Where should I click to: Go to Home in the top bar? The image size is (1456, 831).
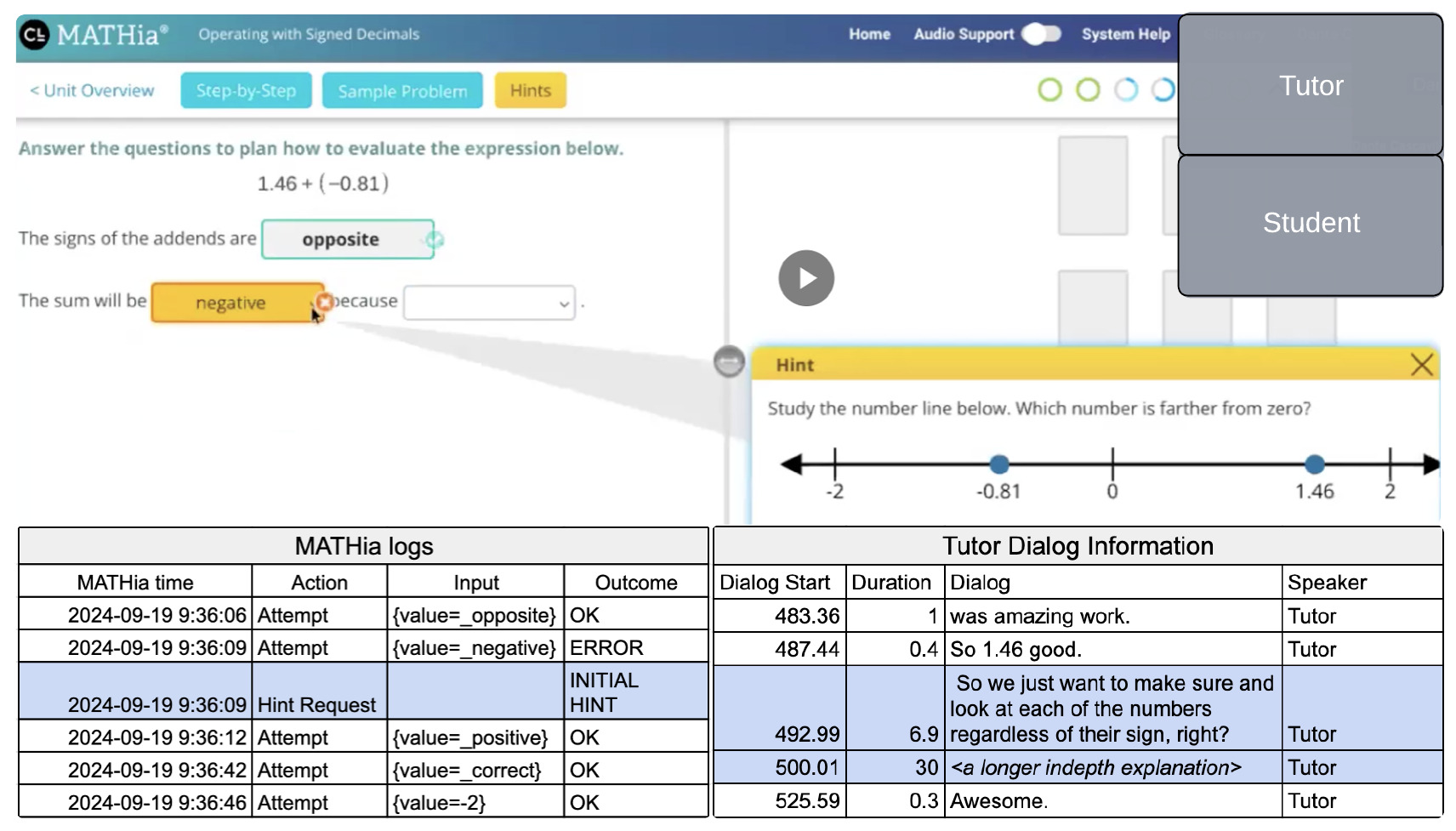click(x=869, y=34)
